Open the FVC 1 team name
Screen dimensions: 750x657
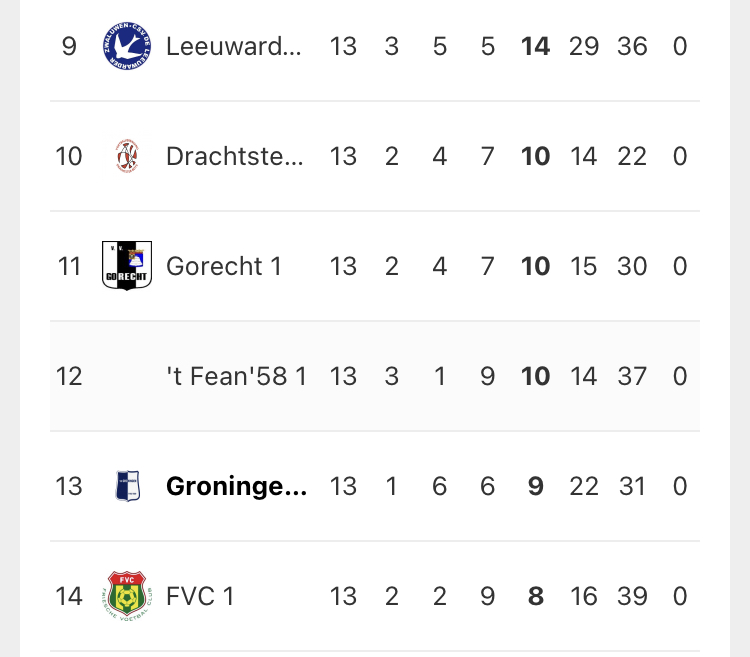coord(200,596)
